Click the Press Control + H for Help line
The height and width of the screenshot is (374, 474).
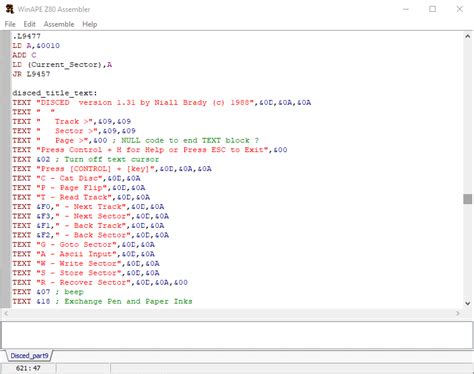pyautogui.click(x=150, y=150)
